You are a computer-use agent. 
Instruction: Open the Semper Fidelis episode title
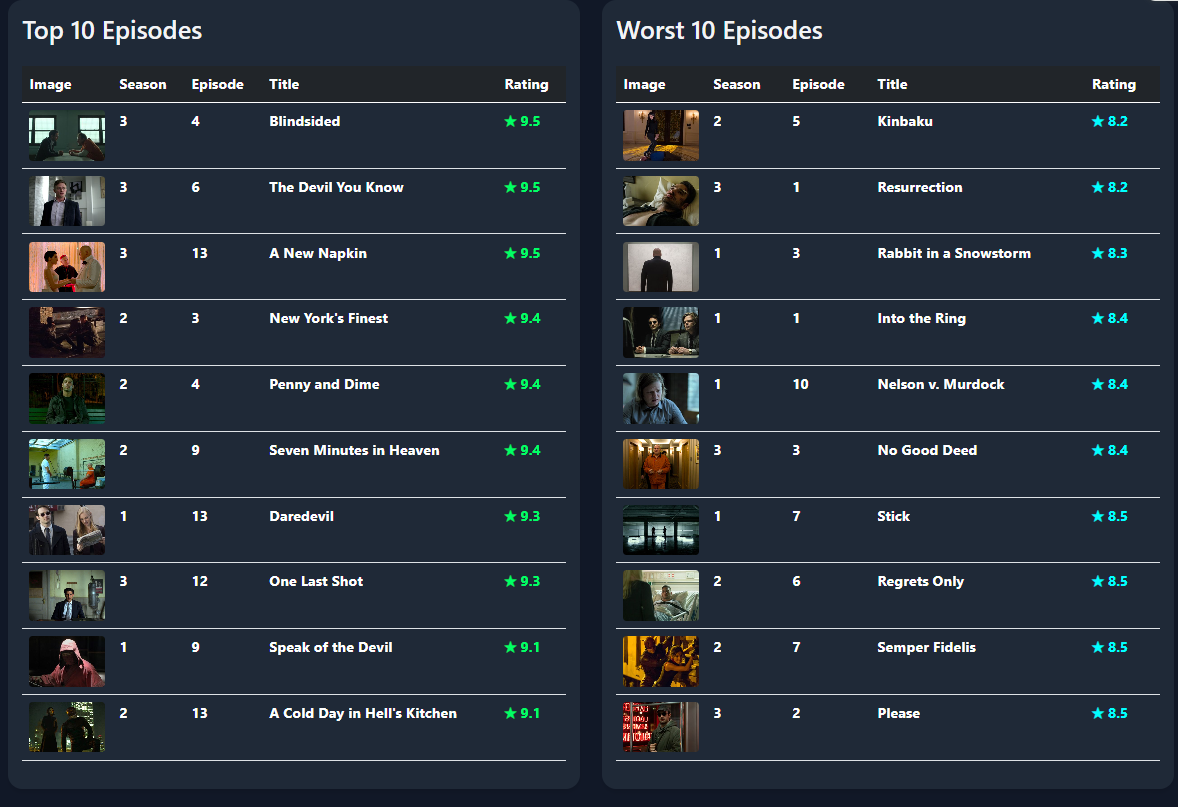pyautogui.click(x=926, y=648)
